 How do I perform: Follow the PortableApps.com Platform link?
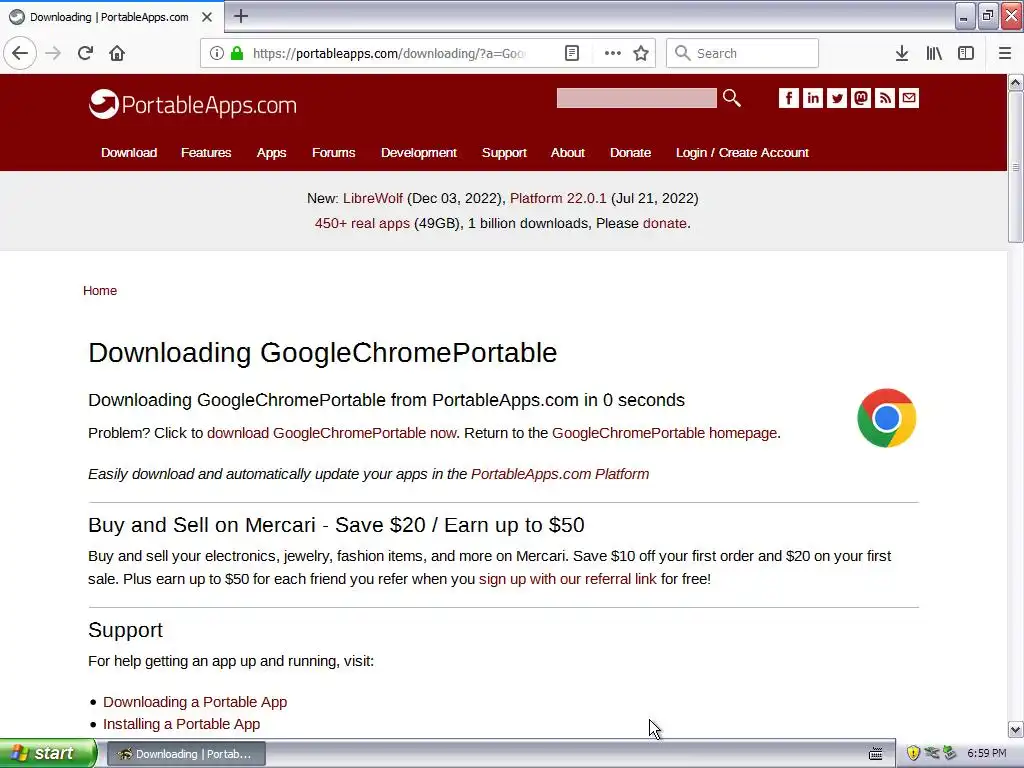point(560,473)
